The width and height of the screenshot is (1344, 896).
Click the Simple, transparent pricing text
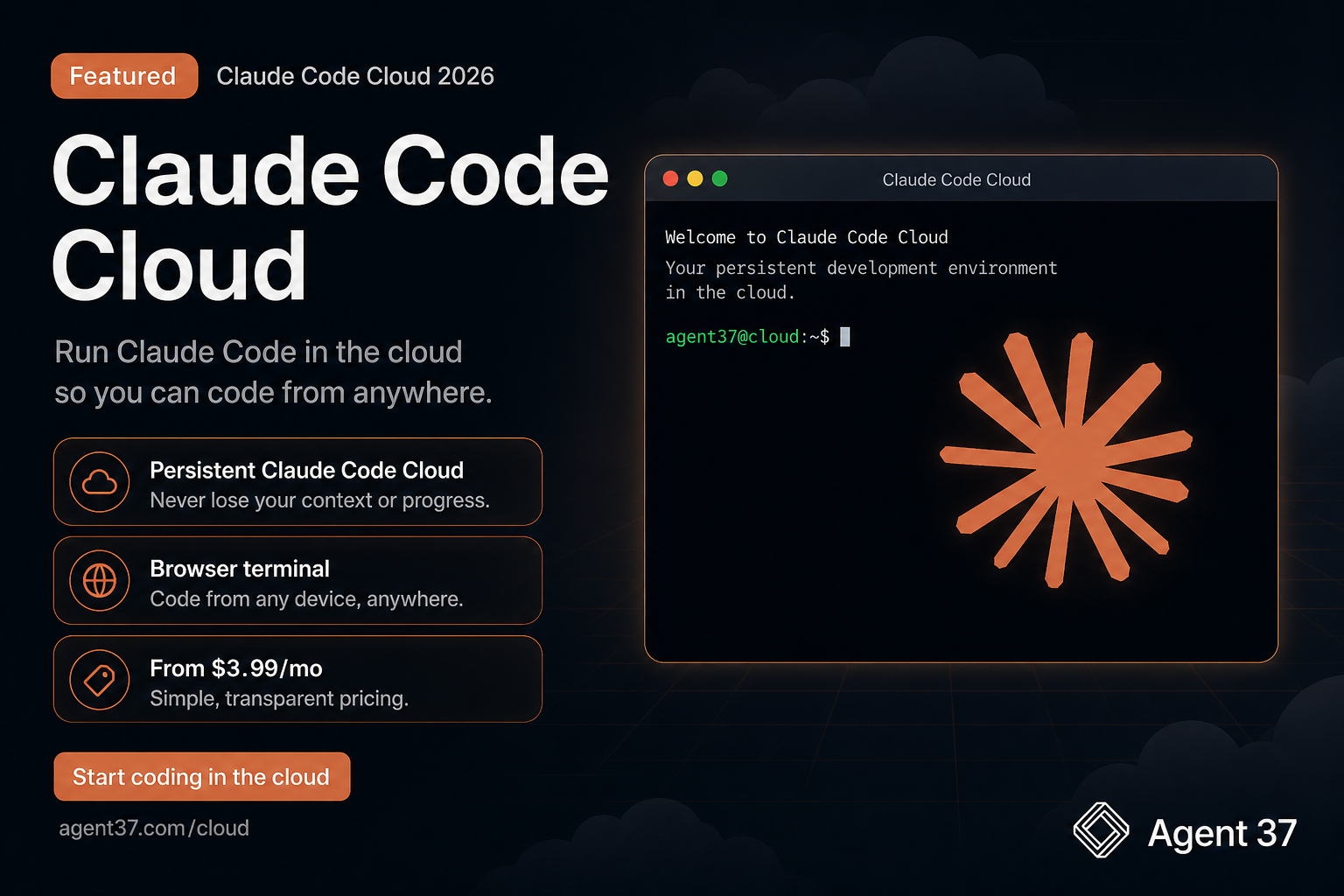279,698
